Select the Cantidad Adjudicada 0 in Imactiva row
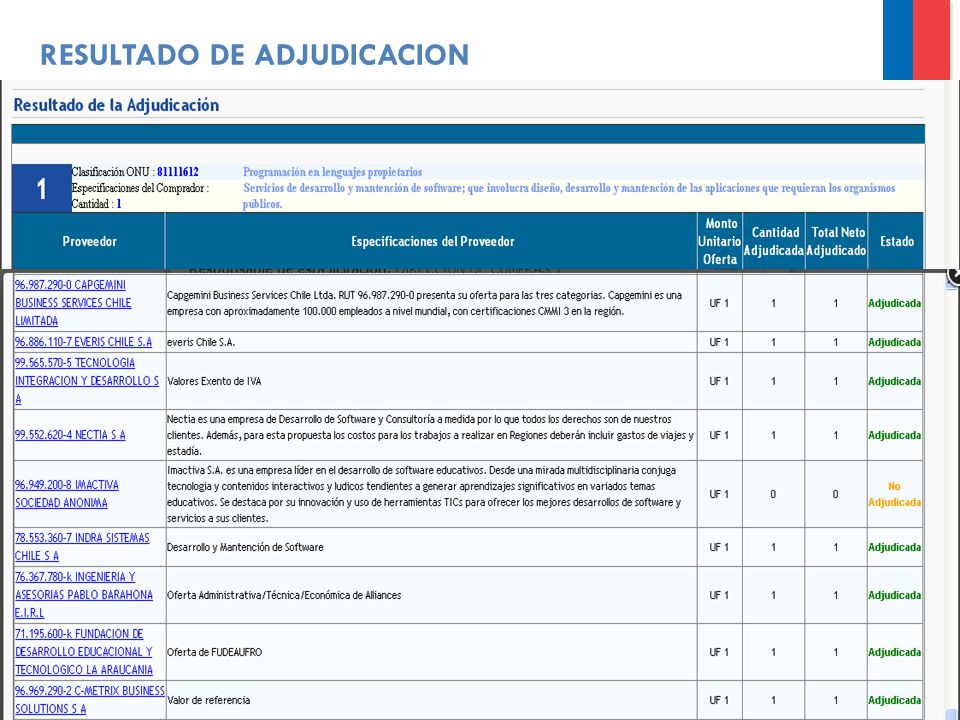 pos(773,494)
